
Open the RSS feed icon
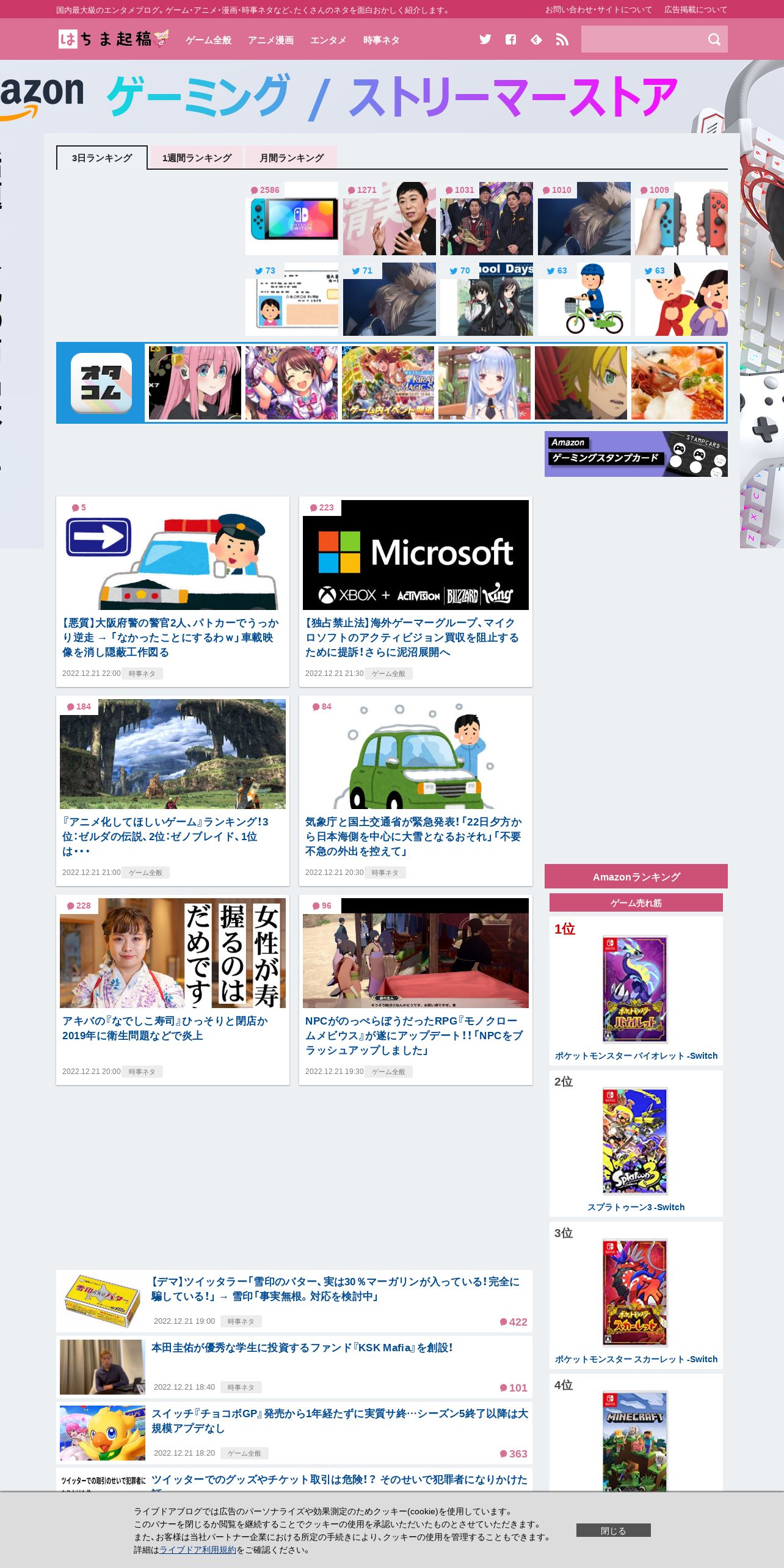562,40
